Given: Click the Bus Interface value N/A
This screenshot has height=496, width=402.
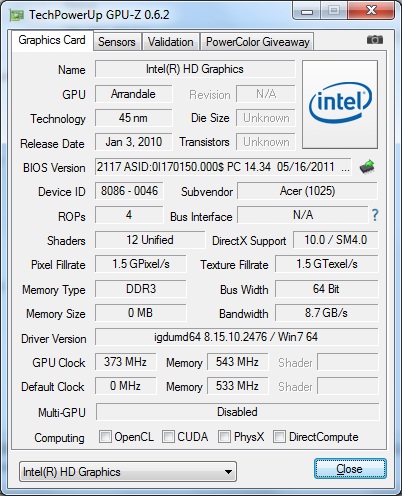Looking at the screenshot, I should [303, 215].
